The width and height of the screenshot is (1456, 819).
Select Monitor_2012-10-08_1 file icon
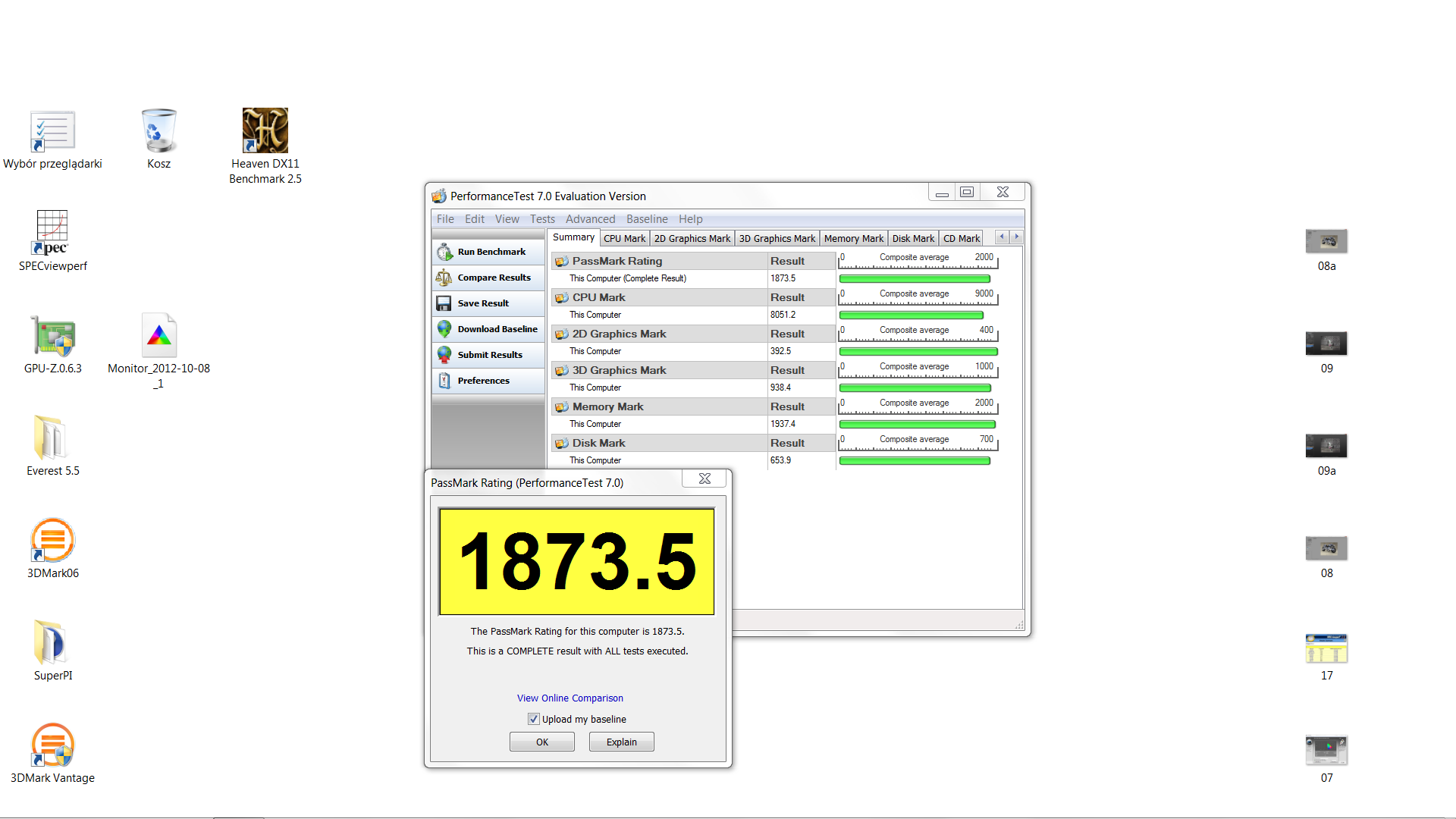[x=159, y=335]
